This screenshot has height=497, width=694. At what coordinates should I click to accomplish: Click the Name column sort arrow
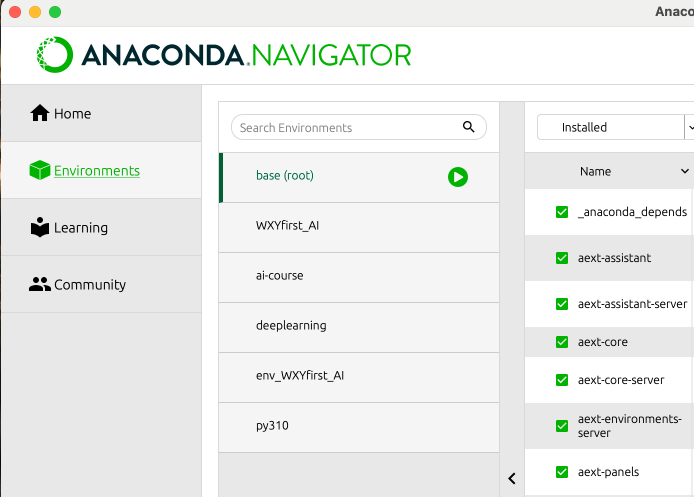(684, 171)
